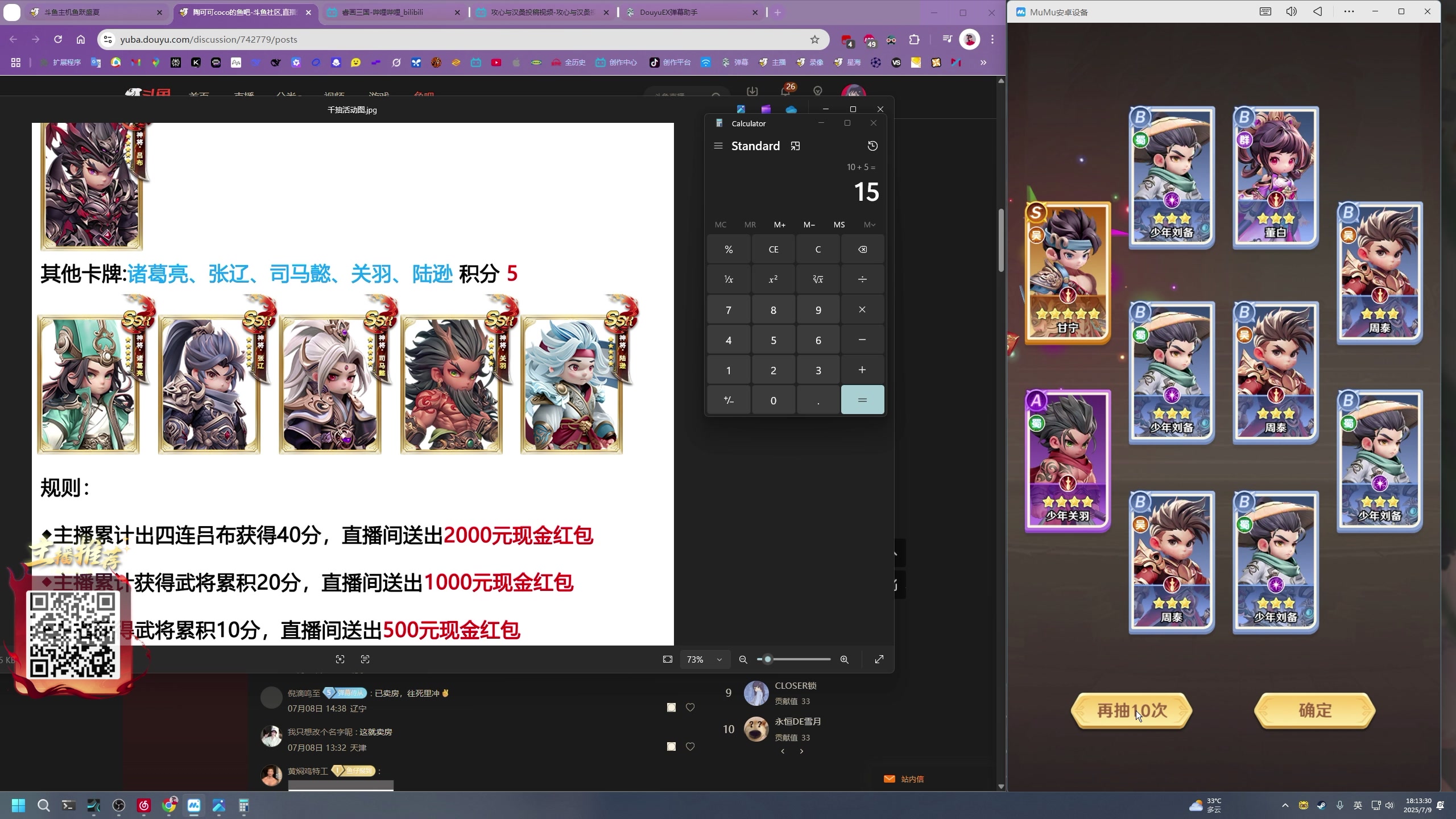This screenshot has height=819, width=1456.
Task: Select the S-rank 甘宁 card
Action: tap(1068, 273)
